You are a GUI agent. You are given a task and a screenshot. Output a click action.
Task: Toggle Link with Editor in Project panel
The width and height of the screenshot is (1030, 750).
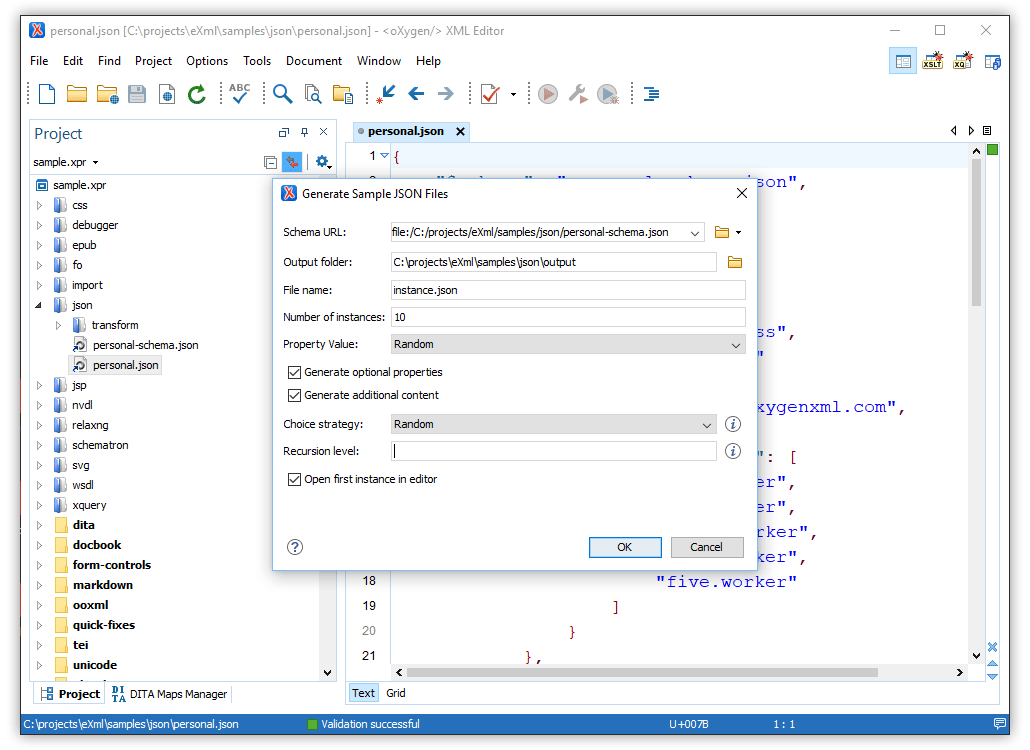[x=292, y=162]
